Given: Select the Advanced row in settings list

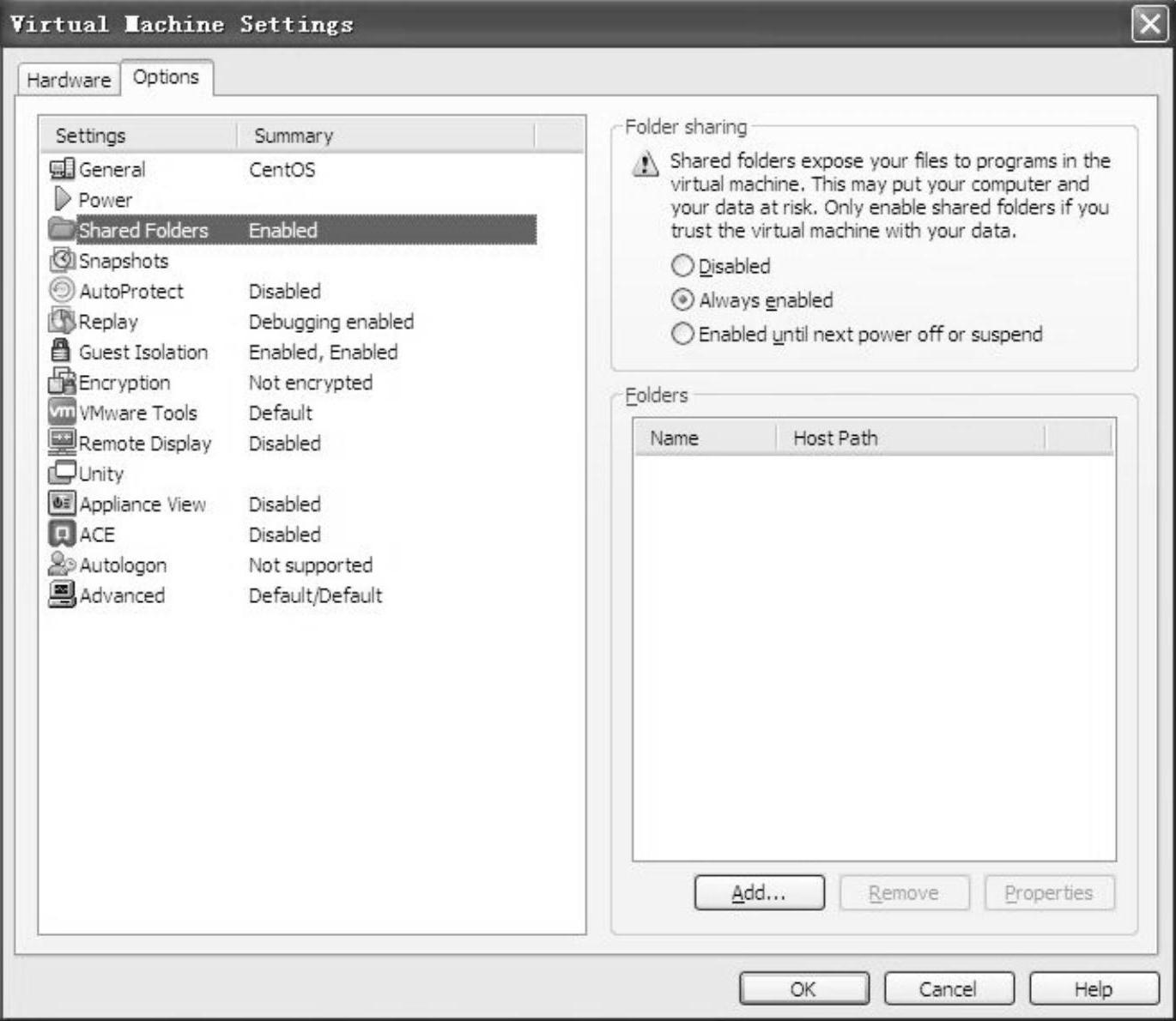Looking at the screenshot, I should [122, 595].
